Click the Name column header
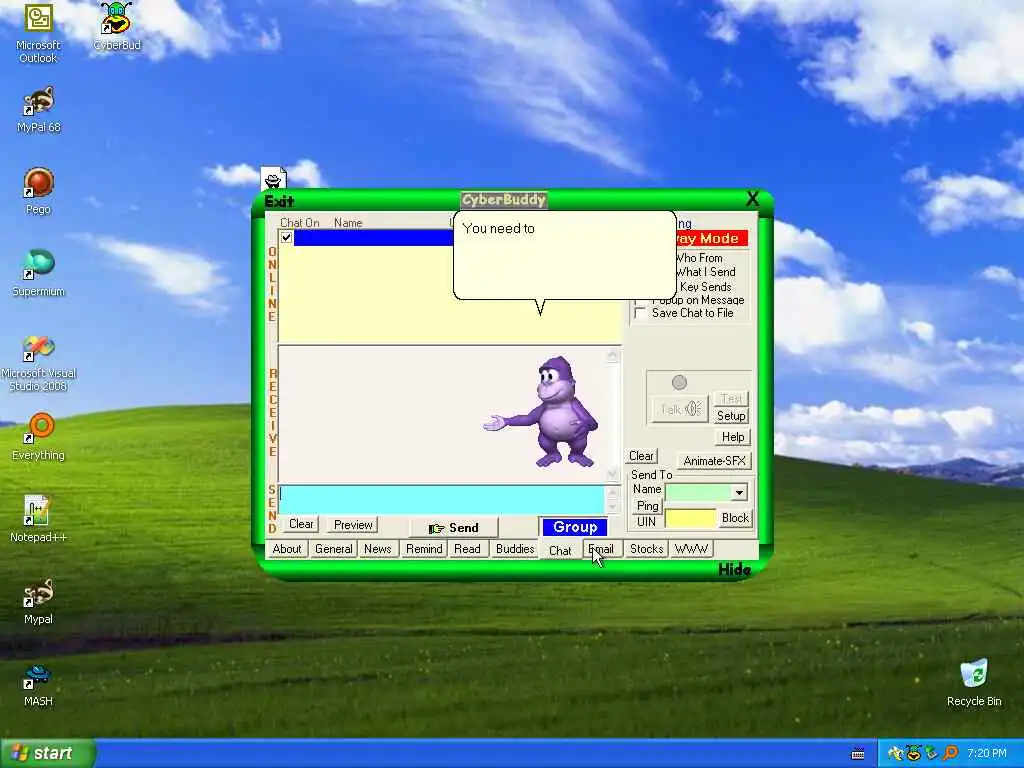This screenshot has height=768, width=1024. [x=348, y=223]
